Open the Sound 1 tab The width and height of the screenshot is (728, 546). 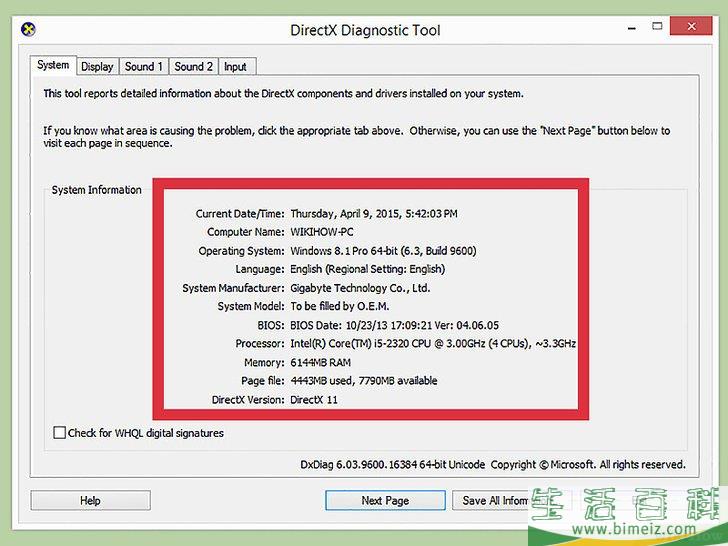click(143, 66)
